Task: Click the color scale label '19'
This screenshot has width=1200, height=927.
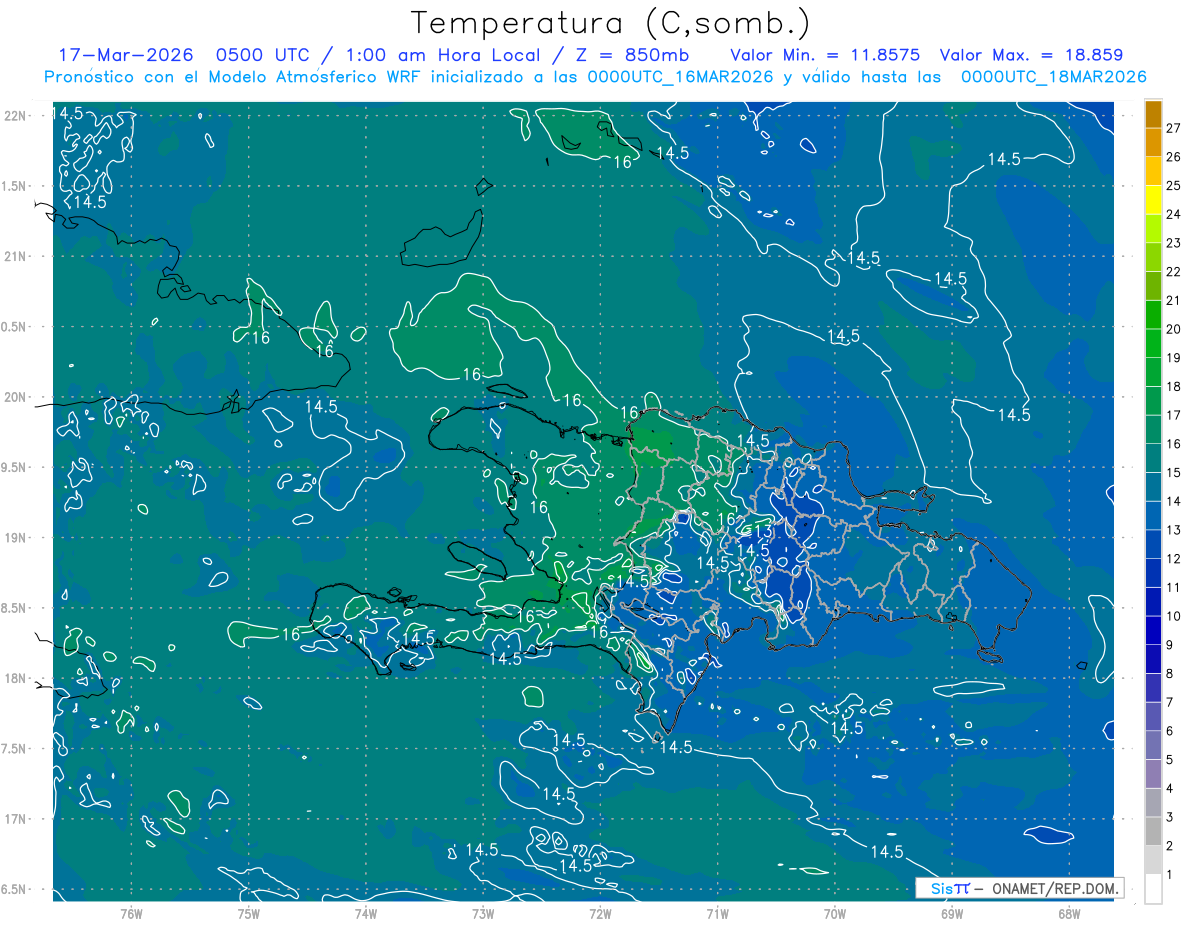Action: (1174, 358)
